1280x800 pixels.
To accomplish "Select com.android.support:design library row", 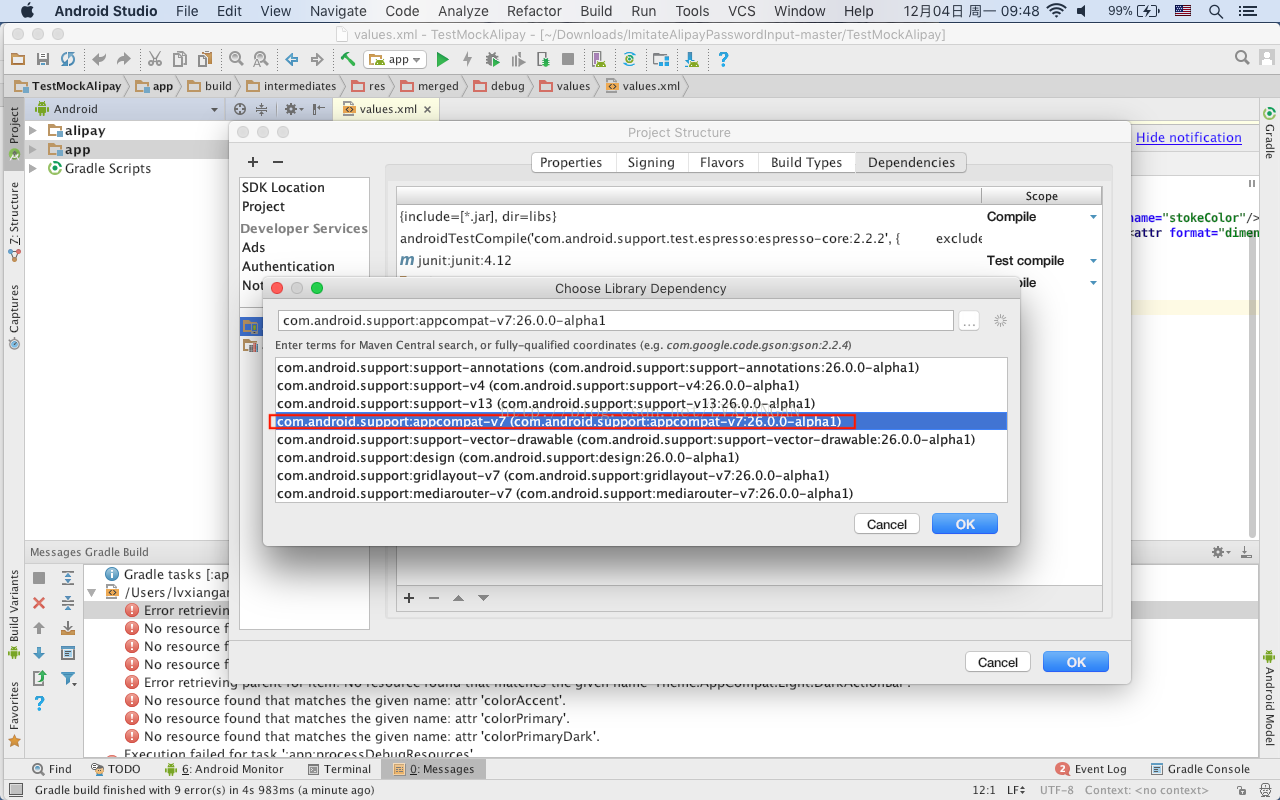I will (641, 457).
